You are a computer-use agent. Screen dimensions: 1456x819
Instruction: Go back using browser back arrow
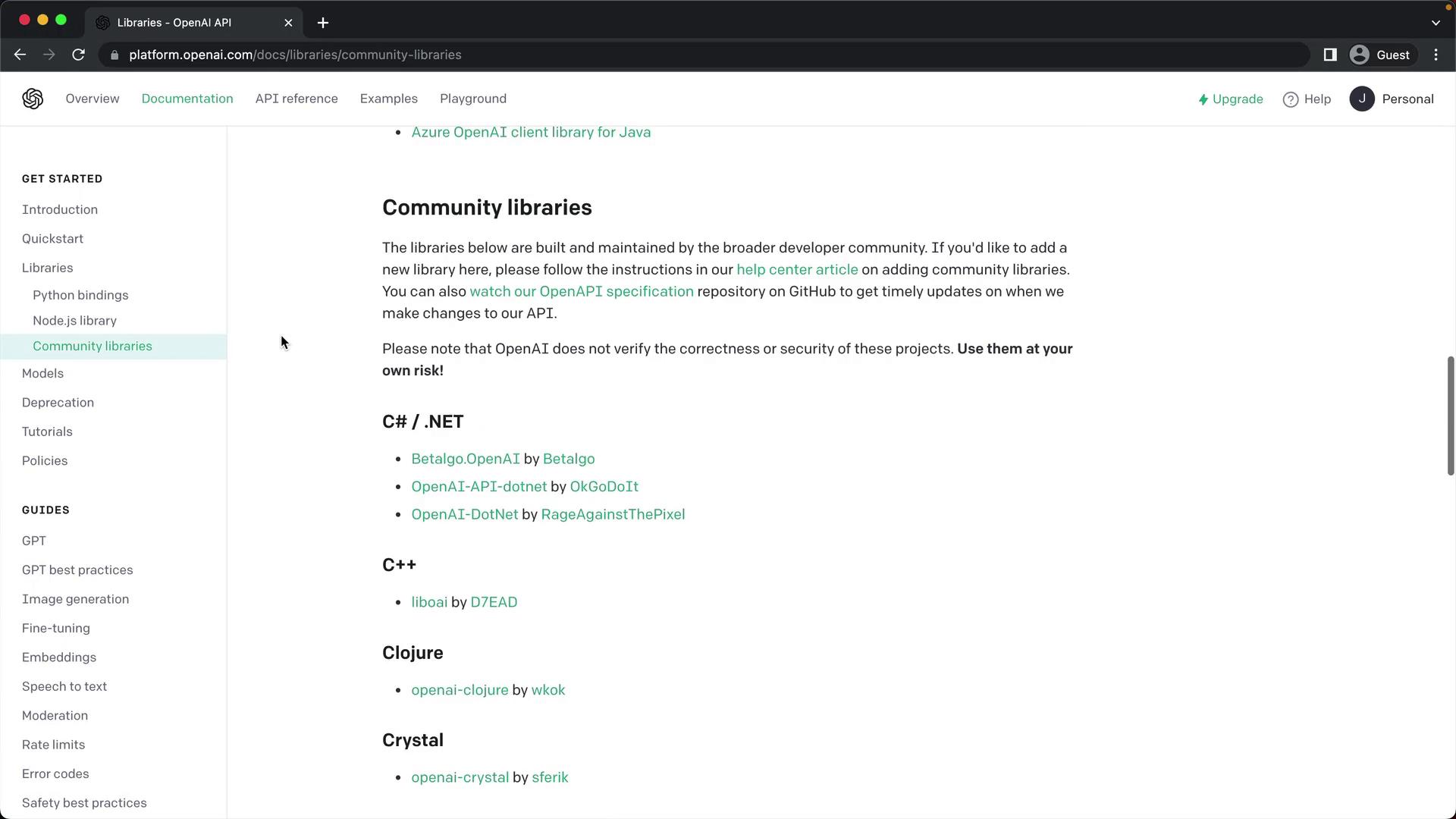(20, 55)
